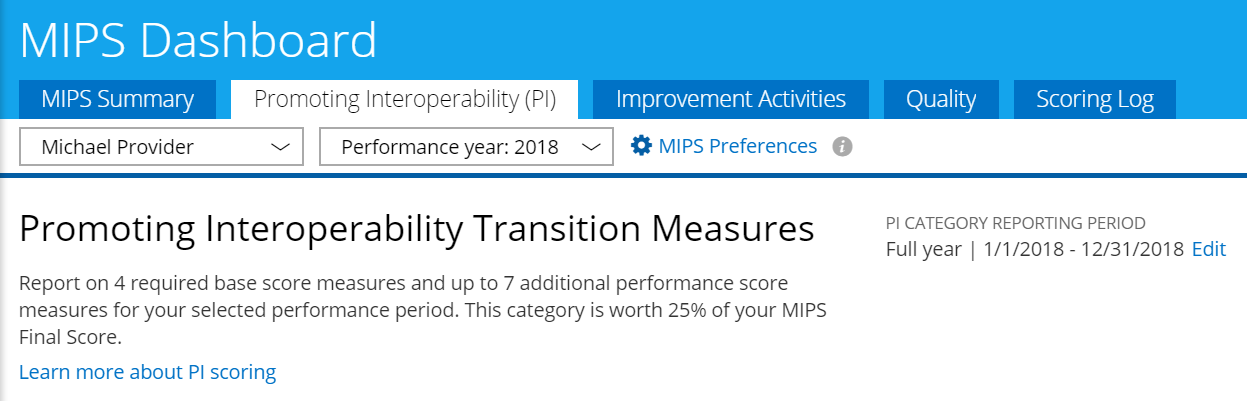Open the Michael Provider dropdown

click(161, 147)
